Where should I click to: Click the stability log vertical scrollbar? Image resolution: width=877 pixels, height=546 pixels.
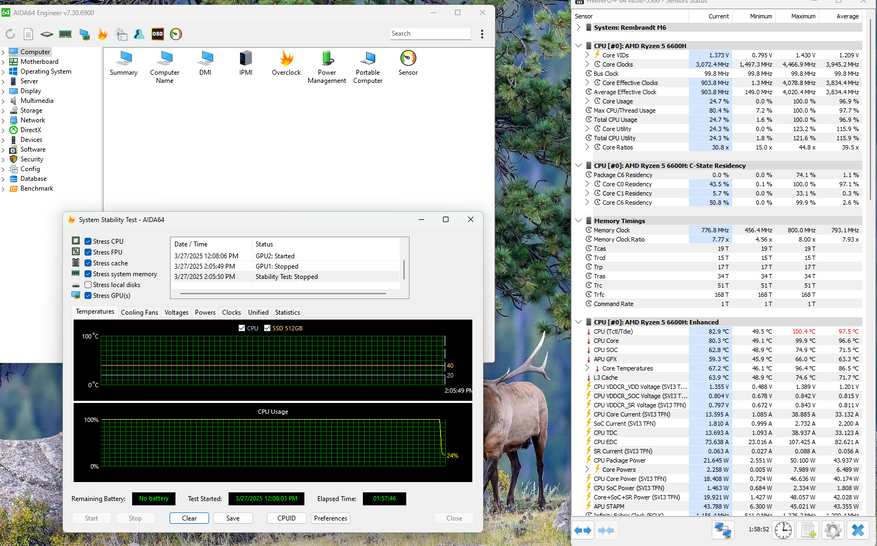coord(404,269)
